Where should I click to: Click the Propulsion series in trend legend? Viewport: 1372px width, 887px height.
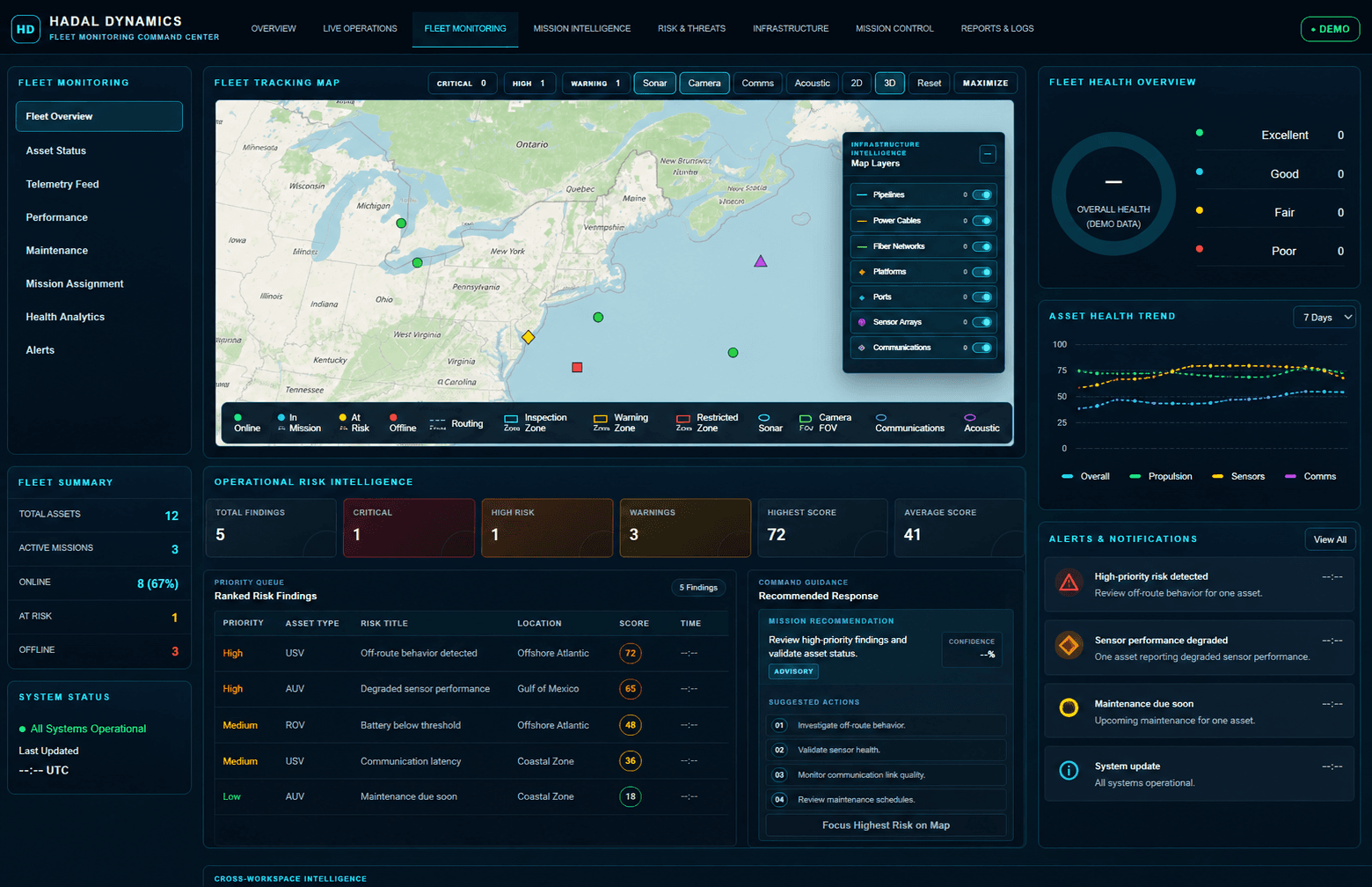(1161, 476)
